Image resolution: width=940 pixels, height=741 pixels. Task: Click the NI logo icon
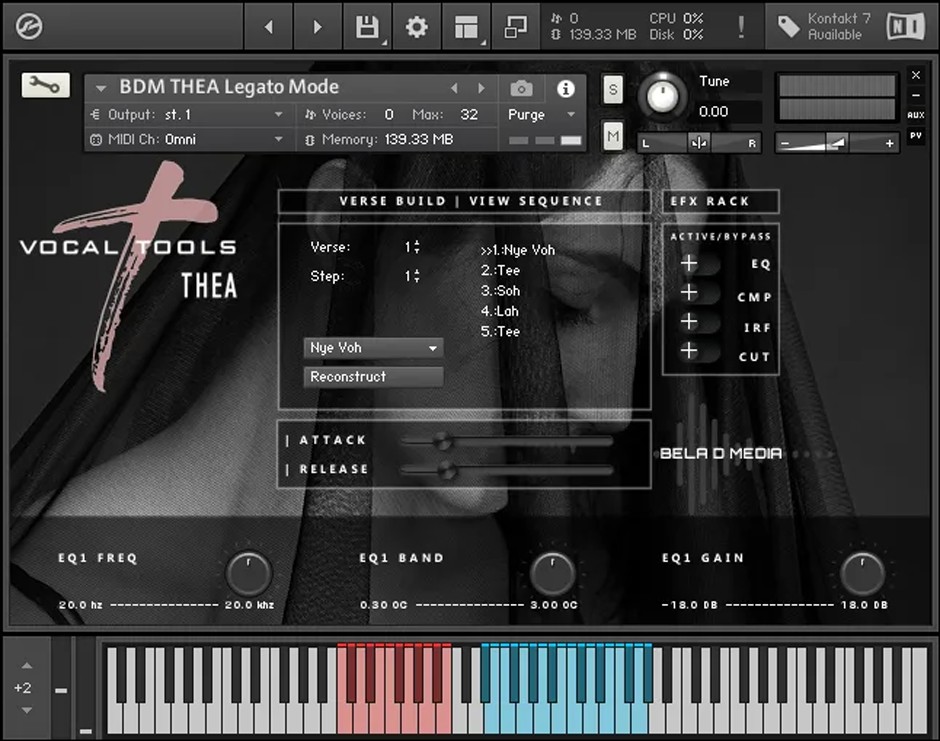click(x=905, y=27)
